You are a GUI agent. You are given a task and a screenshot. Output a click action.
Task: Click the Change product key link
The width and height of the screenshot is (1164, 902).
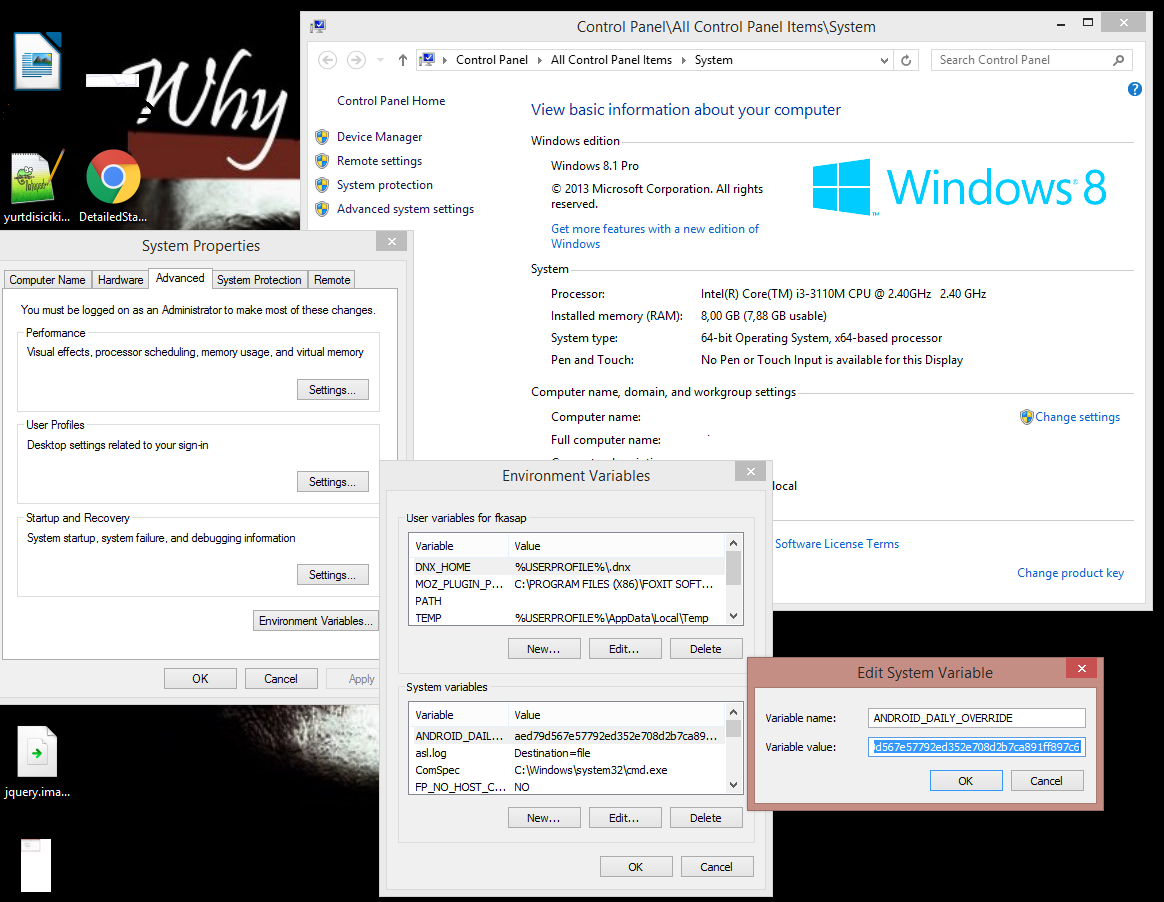click(1070, 573)
